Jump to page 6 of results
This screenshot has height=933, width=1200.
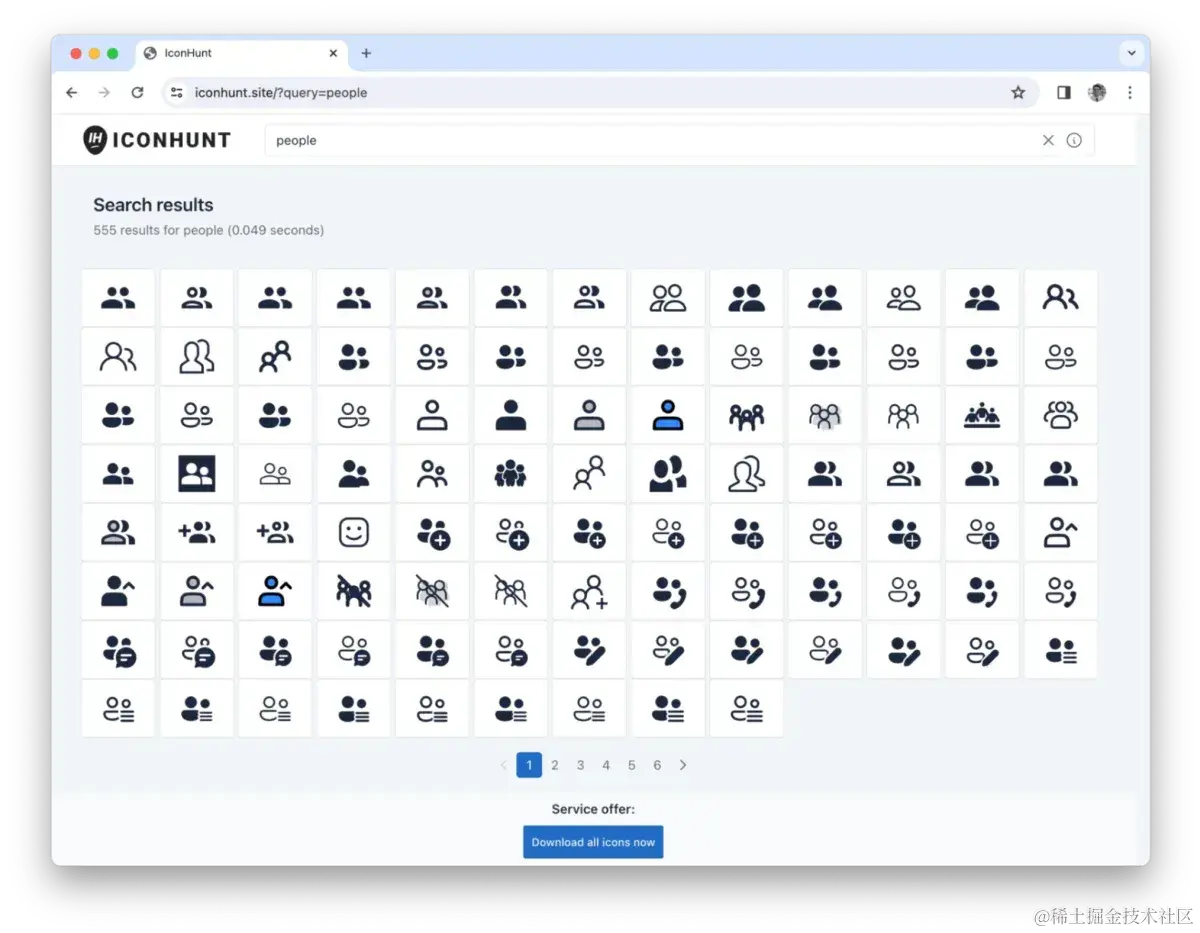coord(657,765)
